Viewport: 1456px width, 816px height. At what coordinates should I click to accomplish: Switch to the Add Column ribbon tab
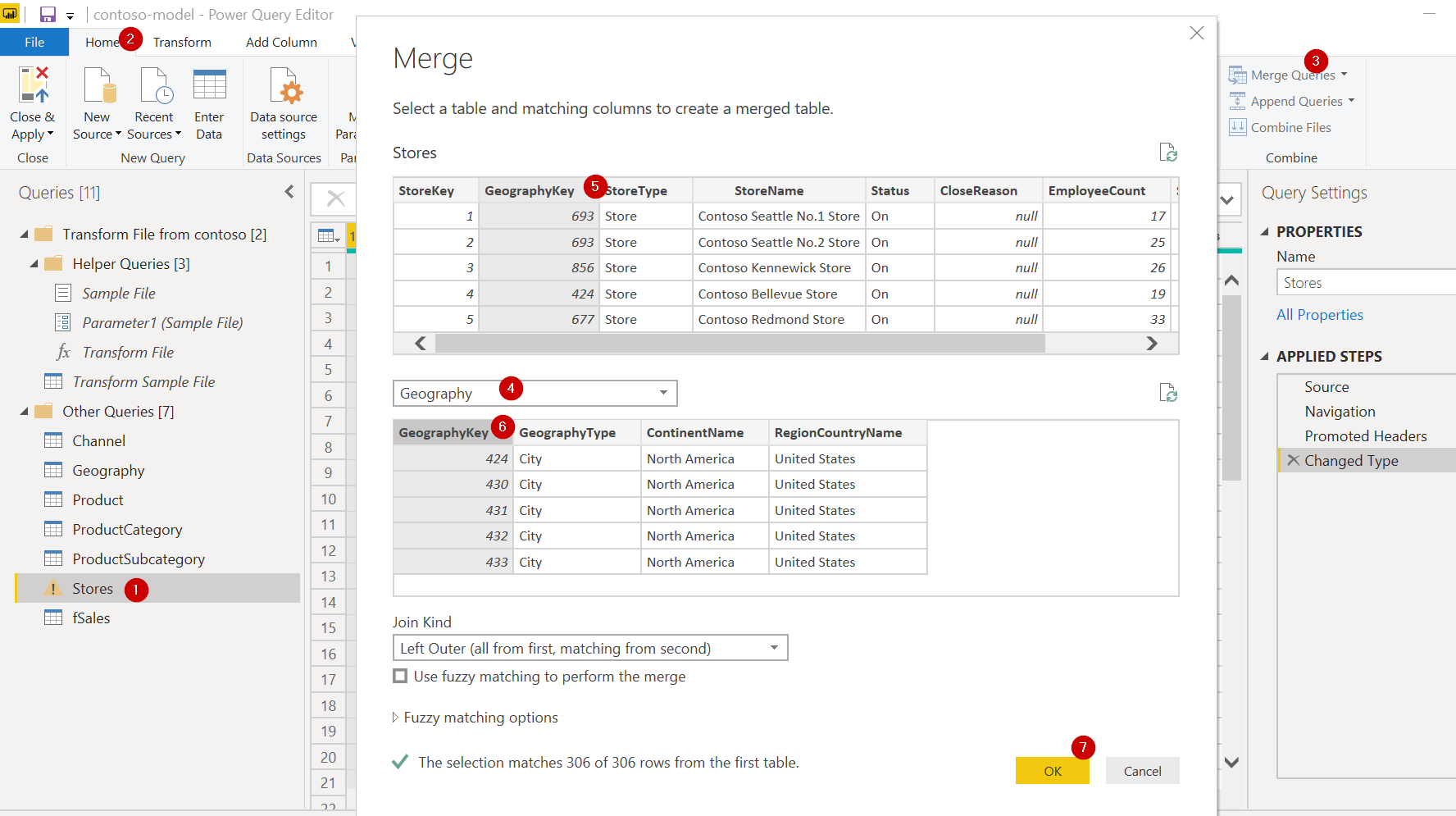280,42
